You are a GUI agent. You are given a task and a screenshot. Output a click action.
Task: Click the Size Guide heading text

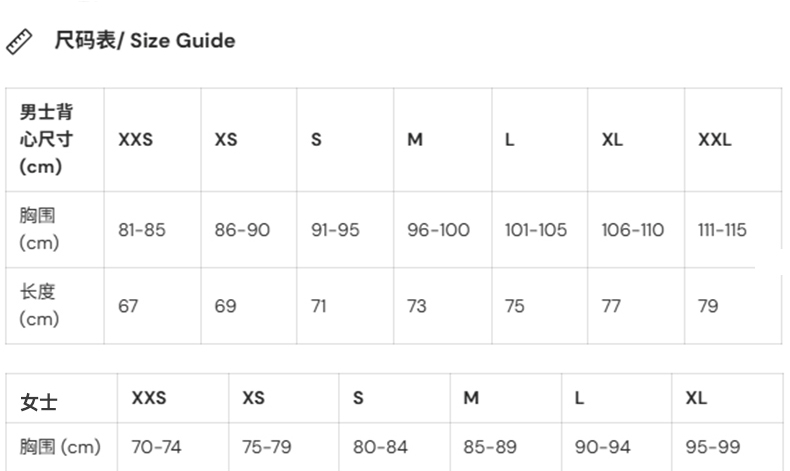tap(144, 41)
